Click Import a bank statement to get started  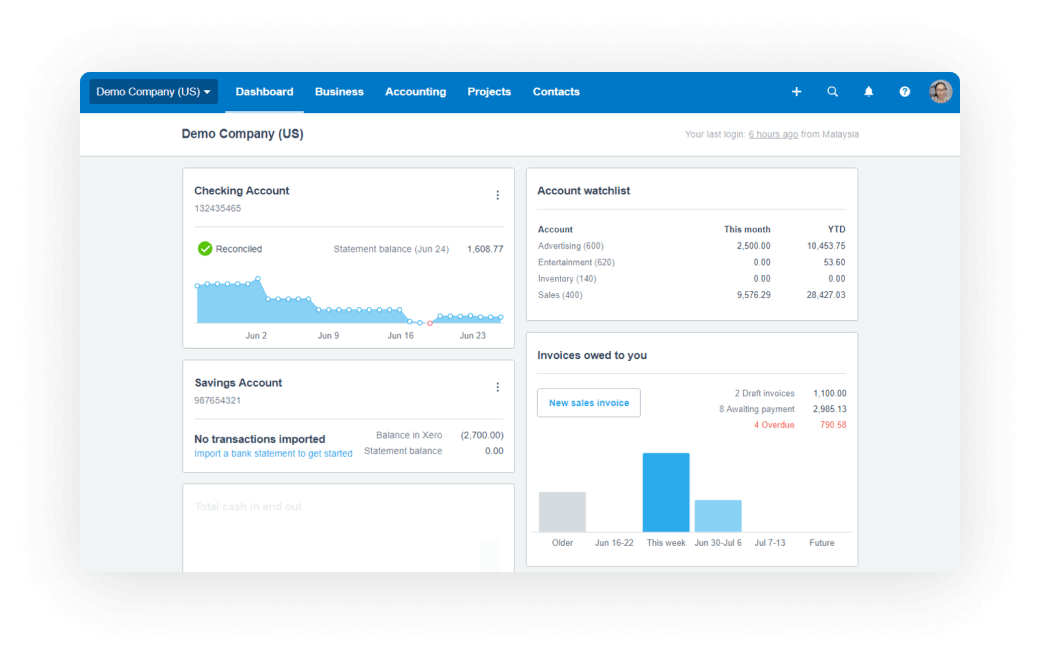pyautogui.click(x=273, y=453)
